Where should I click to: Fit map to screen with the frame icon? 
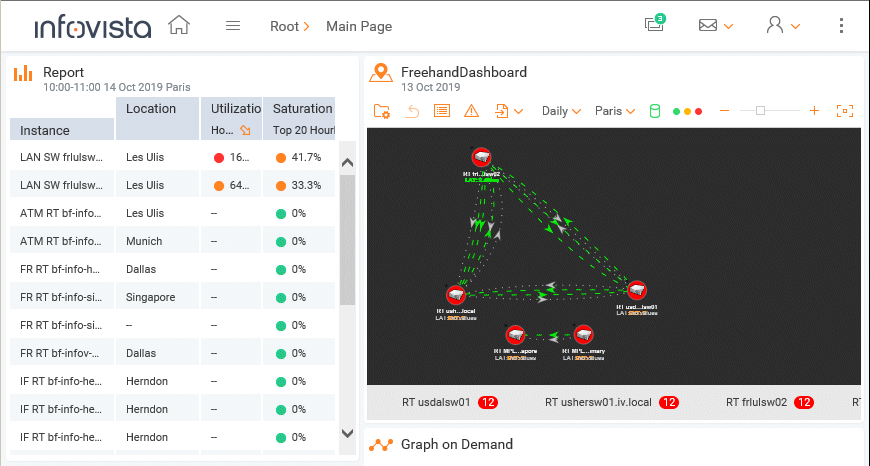click(x=844, y=111)
